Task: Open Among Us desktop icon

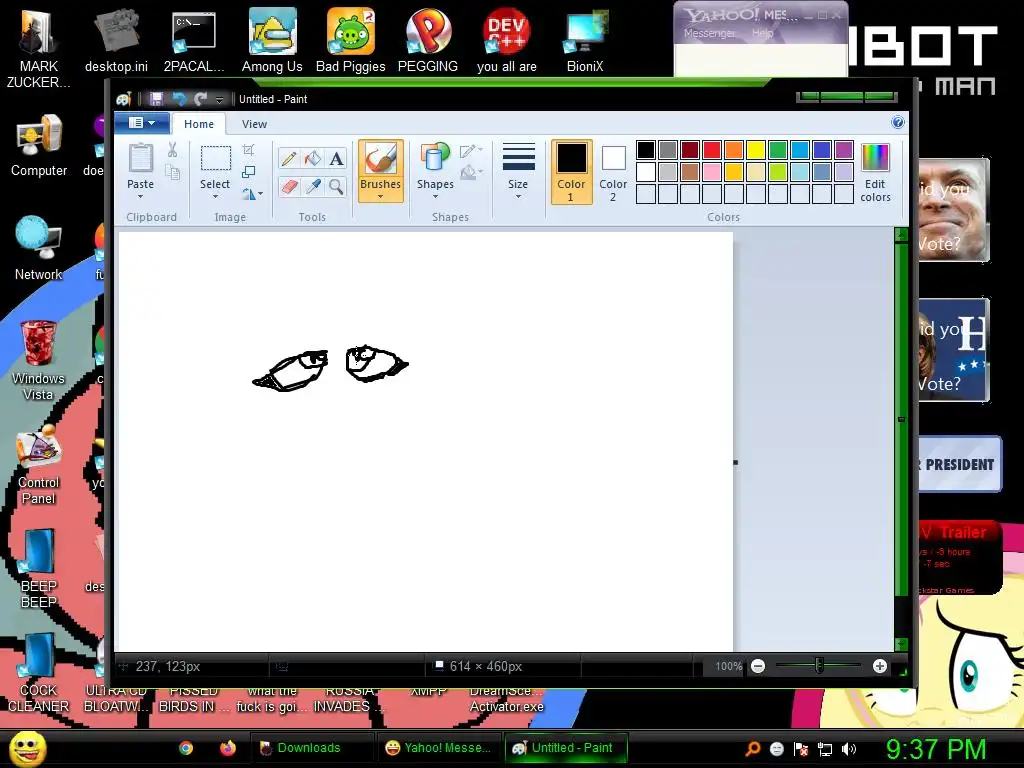Action: (272, 40)
